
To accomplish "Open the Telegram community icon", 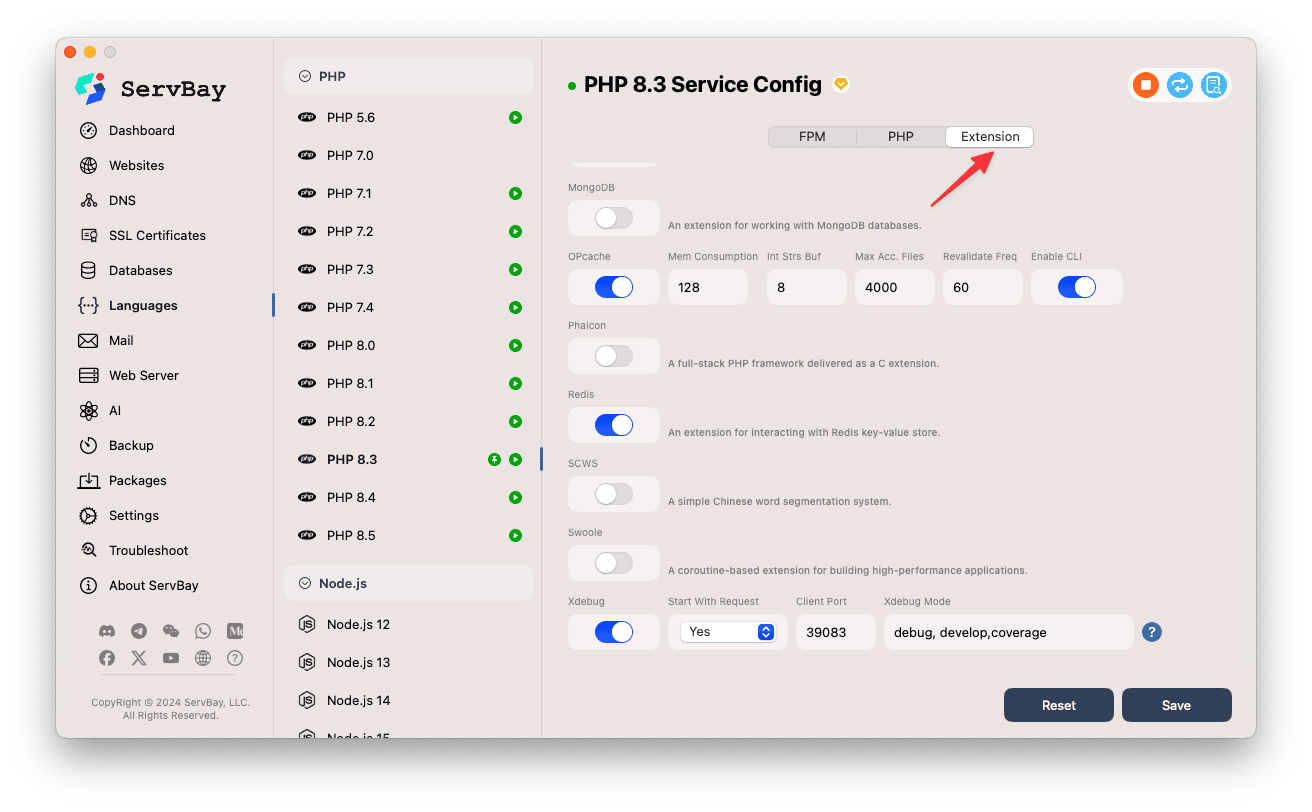I will click(x=138, y=631).
